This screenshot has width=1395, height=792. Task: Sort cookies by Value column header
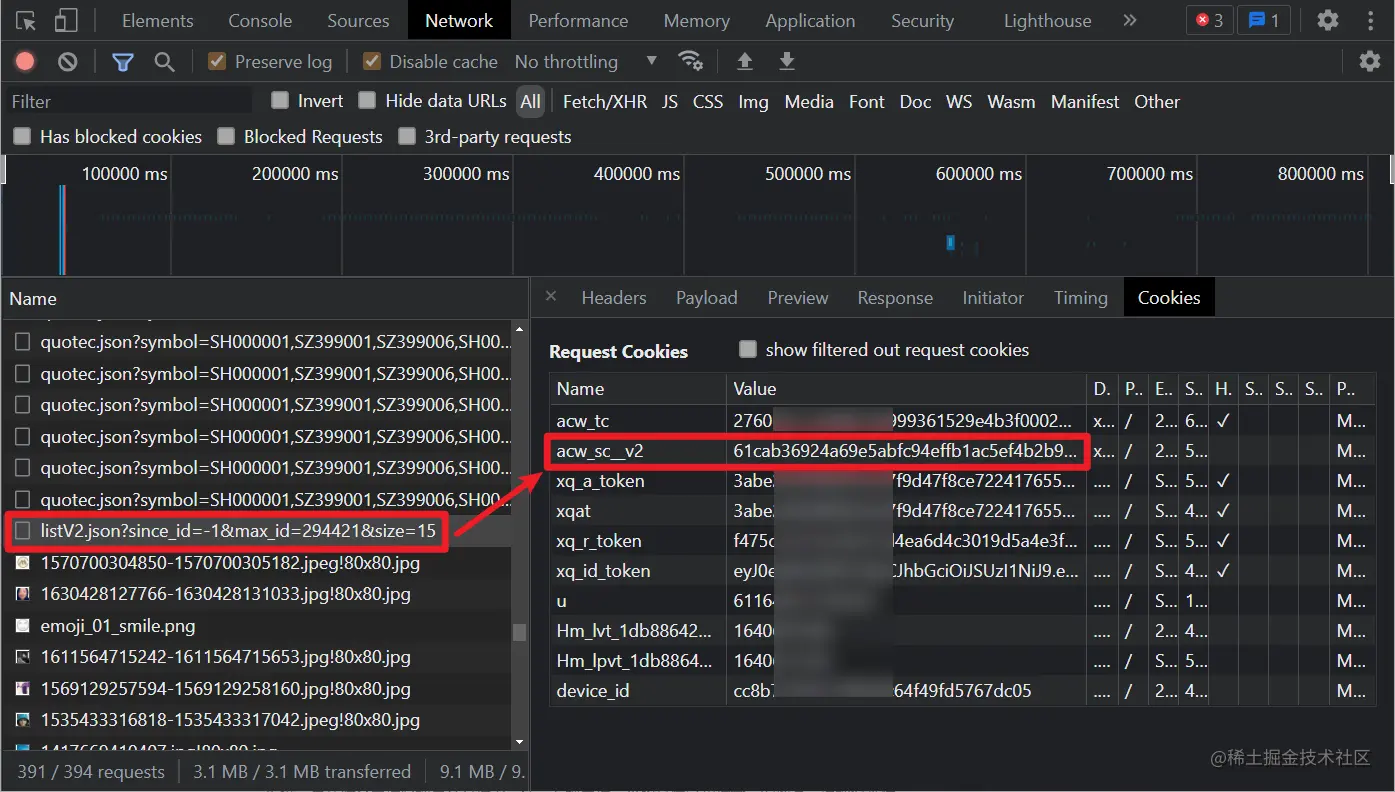click(x=906, y=389)
